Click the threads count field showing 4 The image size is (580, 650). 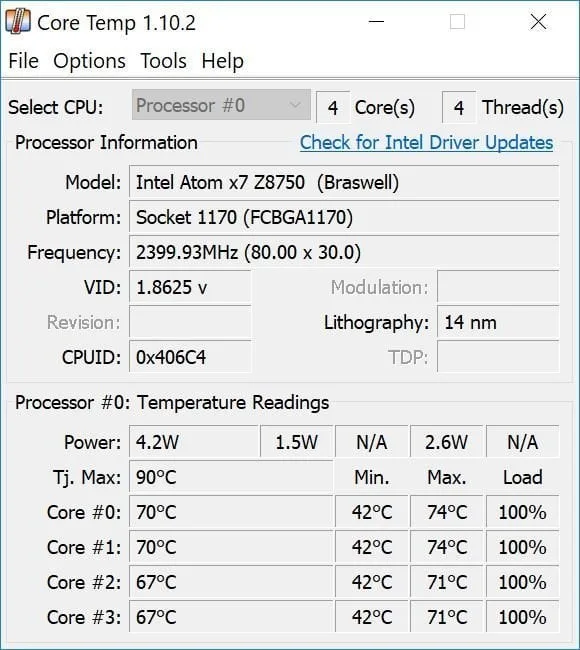click(459, 107)
